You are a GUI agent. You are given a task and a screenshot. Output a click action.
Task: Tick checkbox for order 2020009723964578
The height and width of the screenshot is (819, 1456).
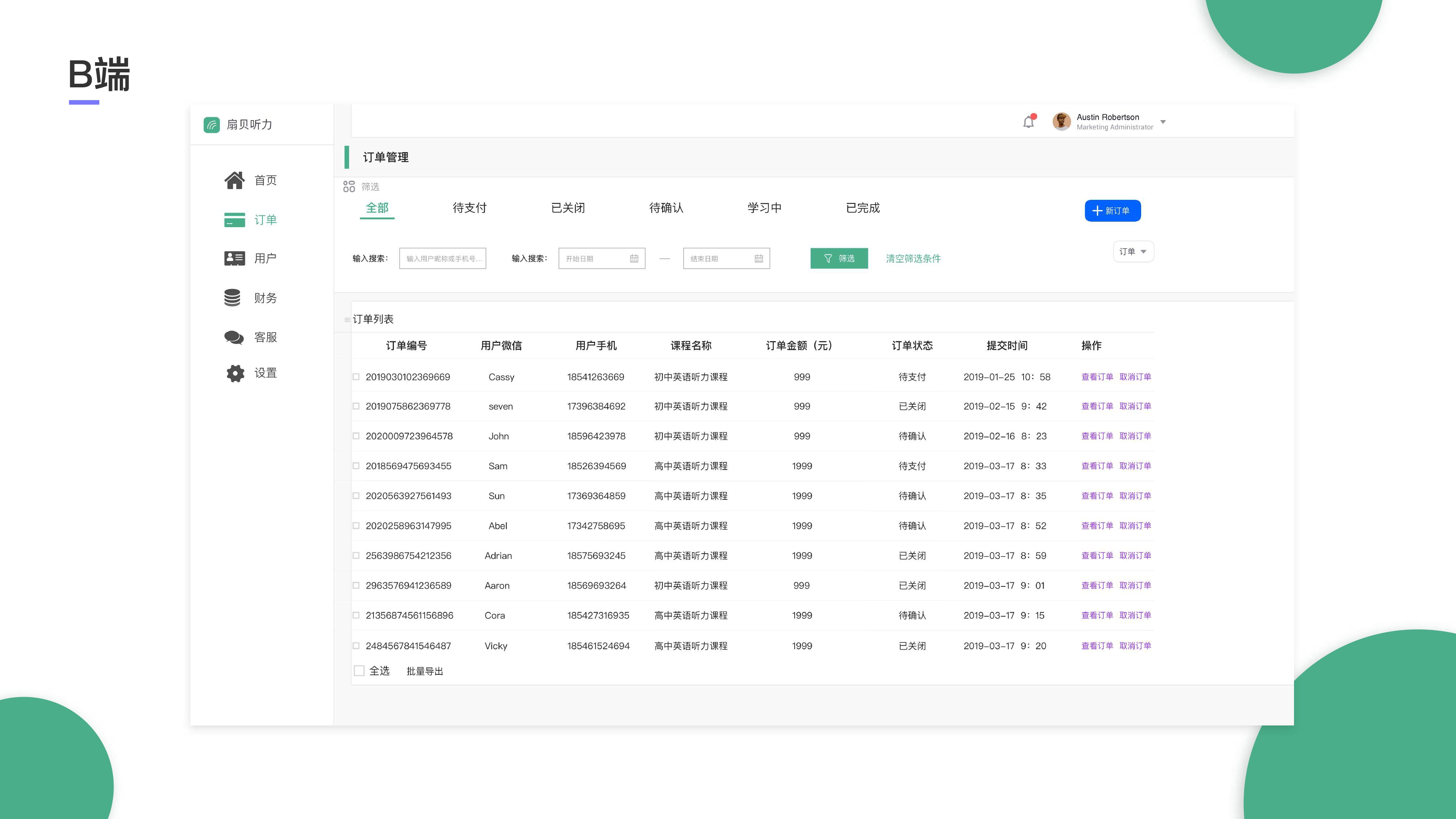(x=356, y=436)
